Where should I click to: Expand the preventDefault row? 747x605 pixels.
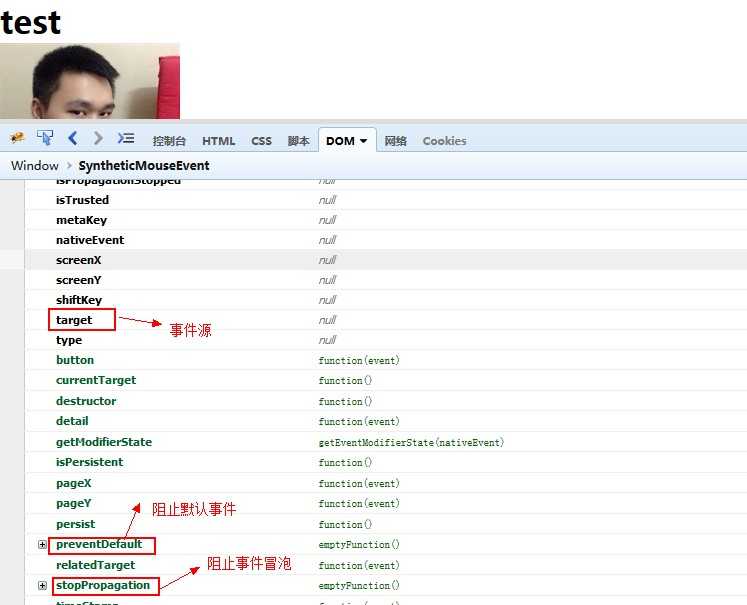click(x=42, y=544)
